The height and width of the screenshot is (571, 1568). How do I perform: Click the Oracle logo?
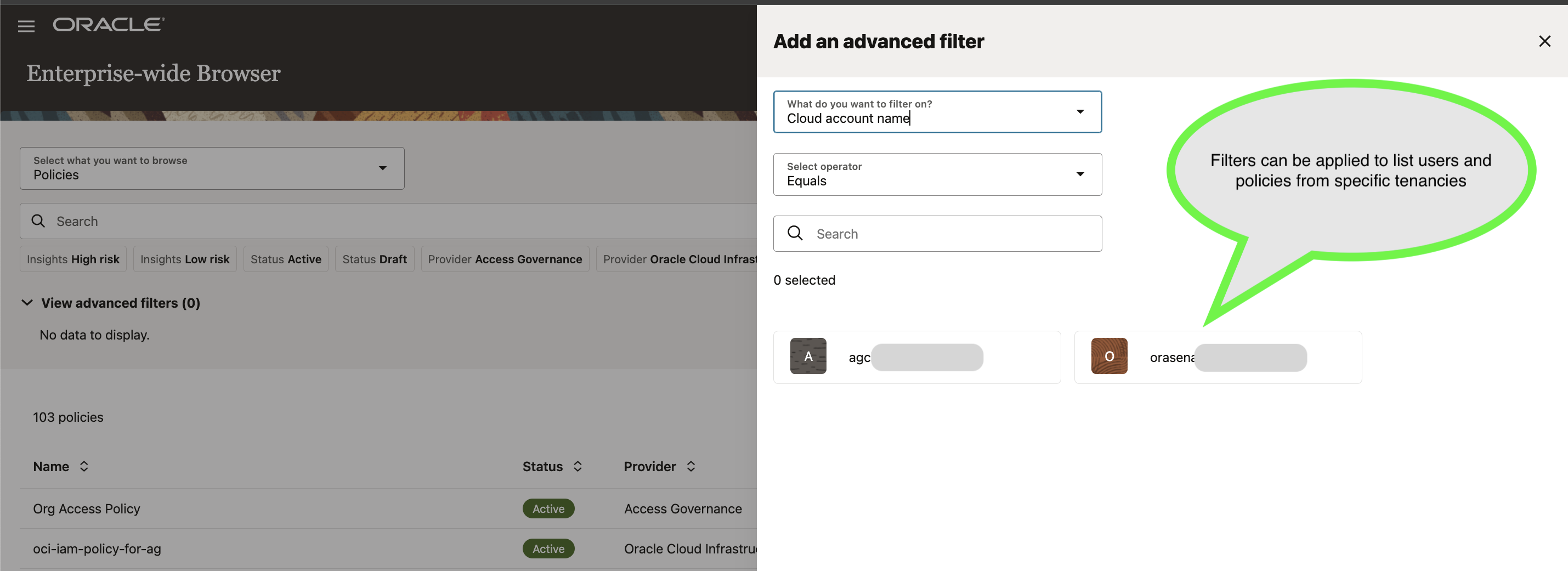(x=109, y=25)
